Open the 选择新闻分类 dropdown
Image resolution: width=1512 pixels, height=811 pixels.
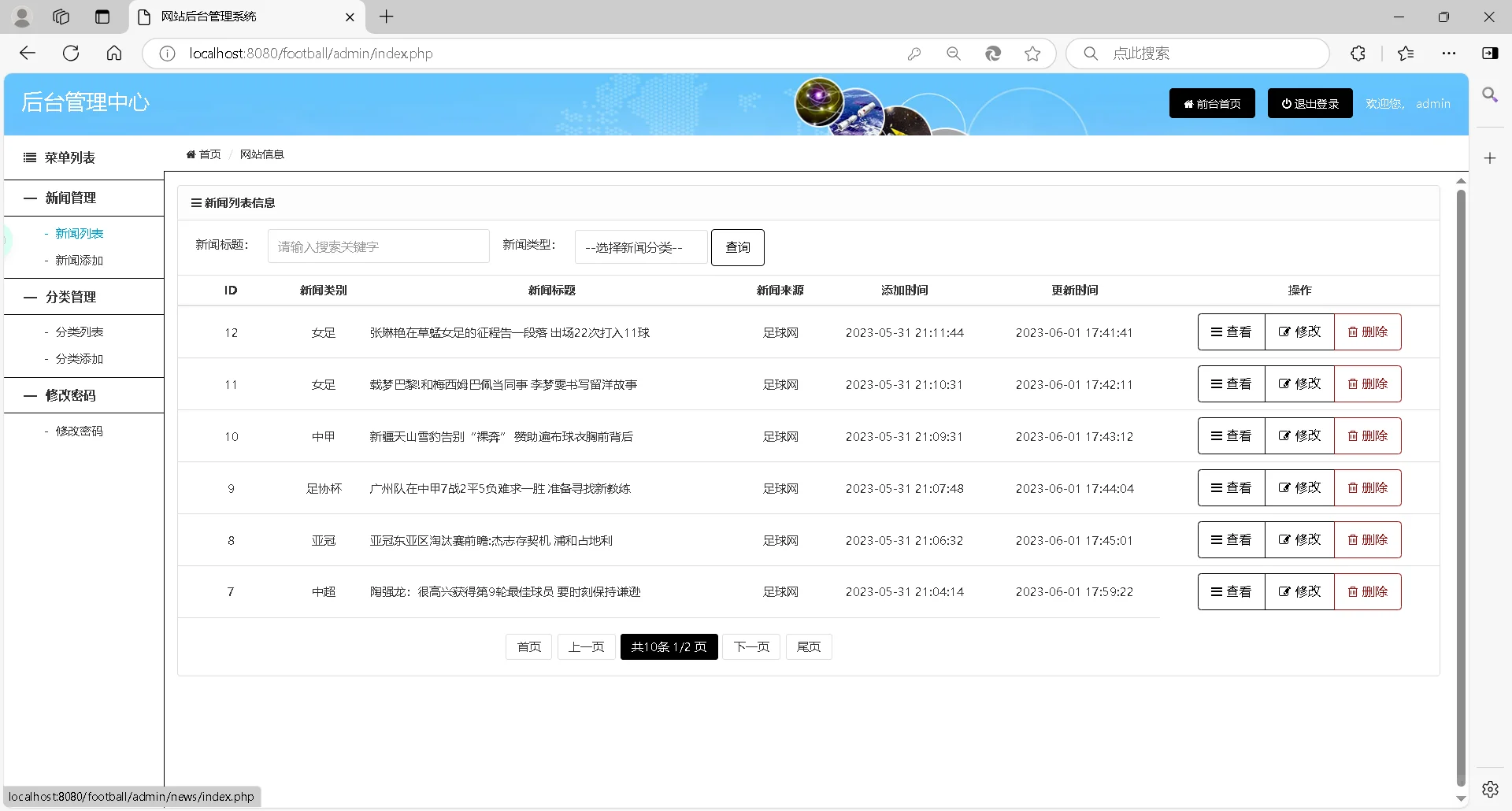(x=640, y=246)
